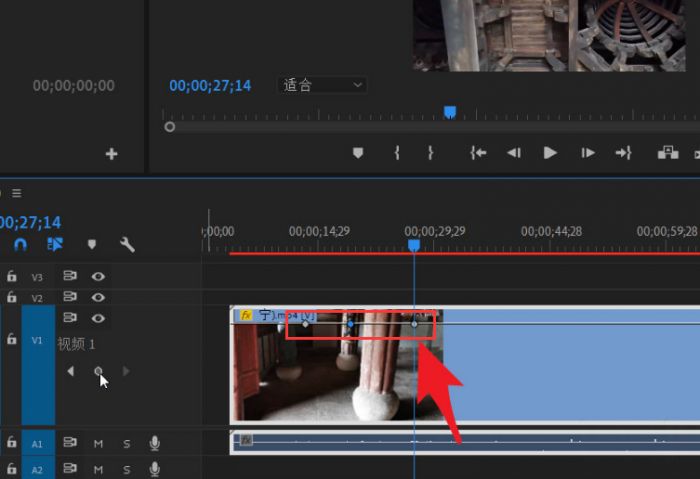
Task: Open timeline display settings wrench
Action: 127,244
